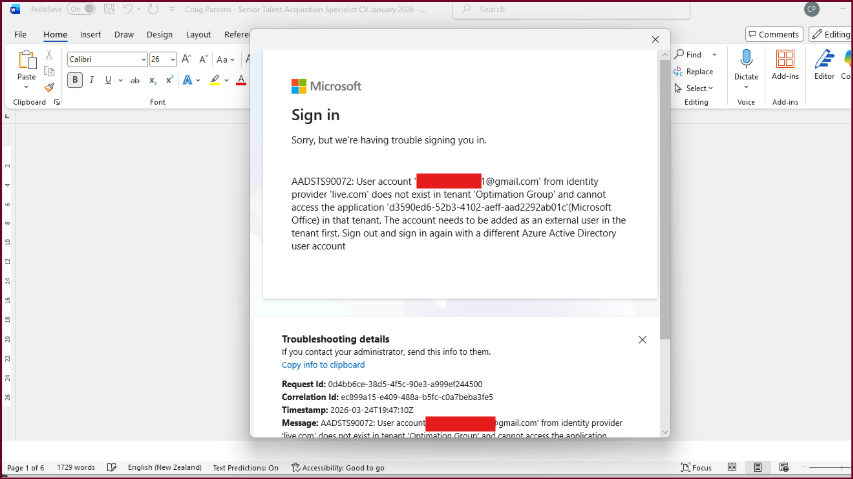Click the Copy icon in Clipboard group
This screenshot has height=479, width=853.
(49, 71)
